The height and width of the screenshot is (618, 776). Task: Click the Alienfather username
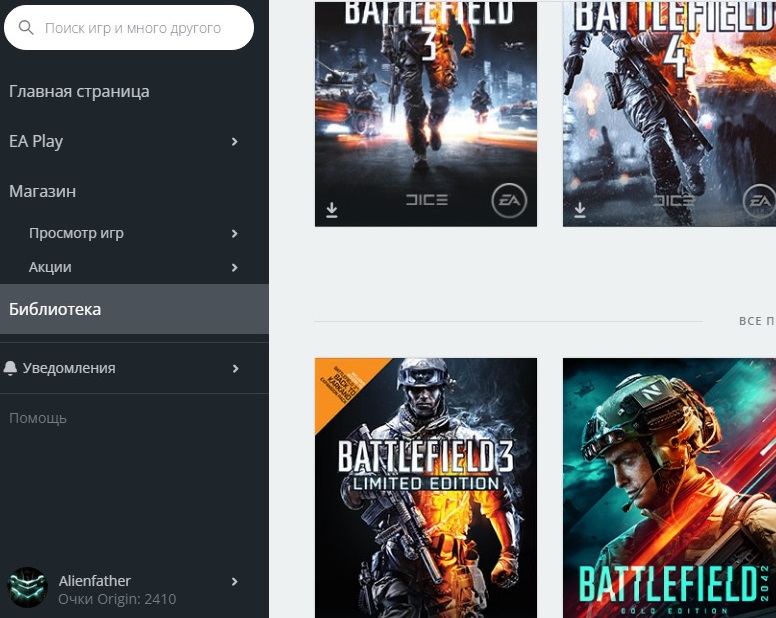pos(95,580)
